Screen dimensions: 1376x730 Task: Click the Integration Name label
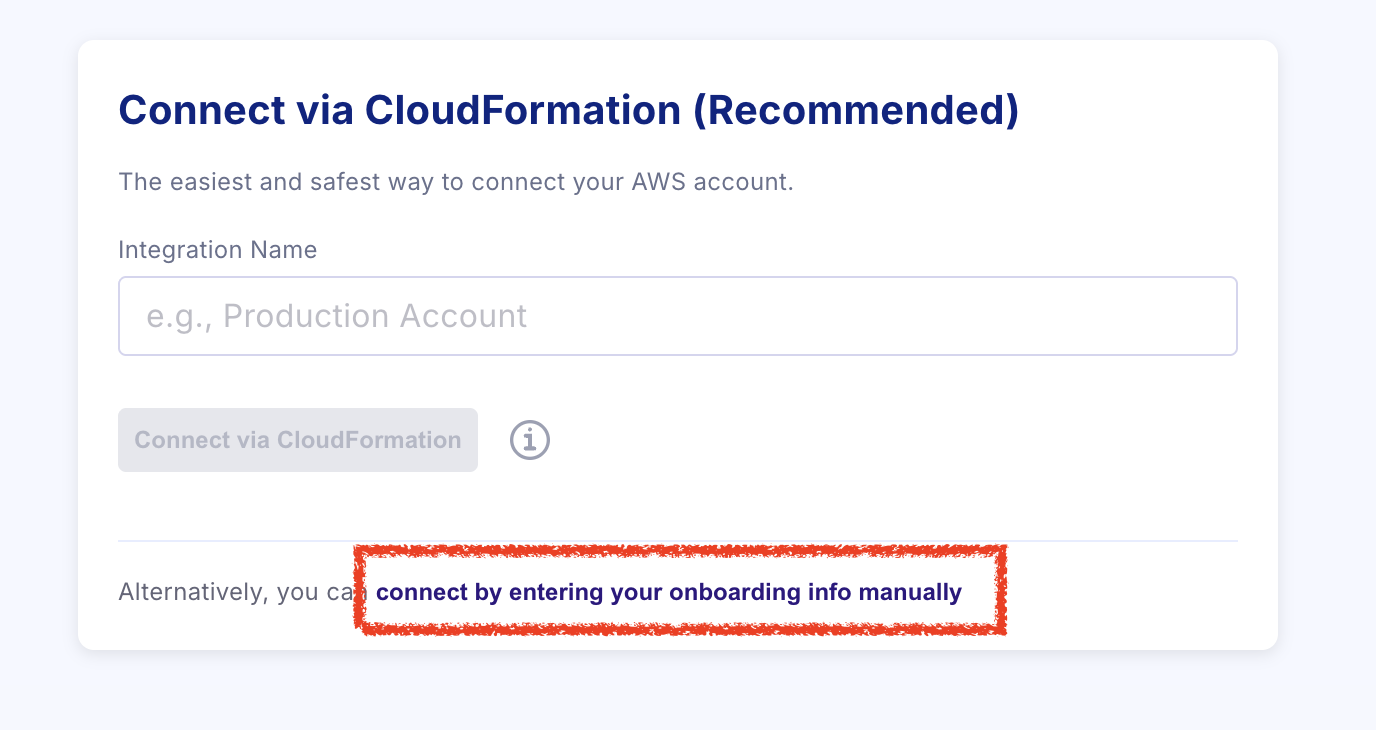pos(217,249)
